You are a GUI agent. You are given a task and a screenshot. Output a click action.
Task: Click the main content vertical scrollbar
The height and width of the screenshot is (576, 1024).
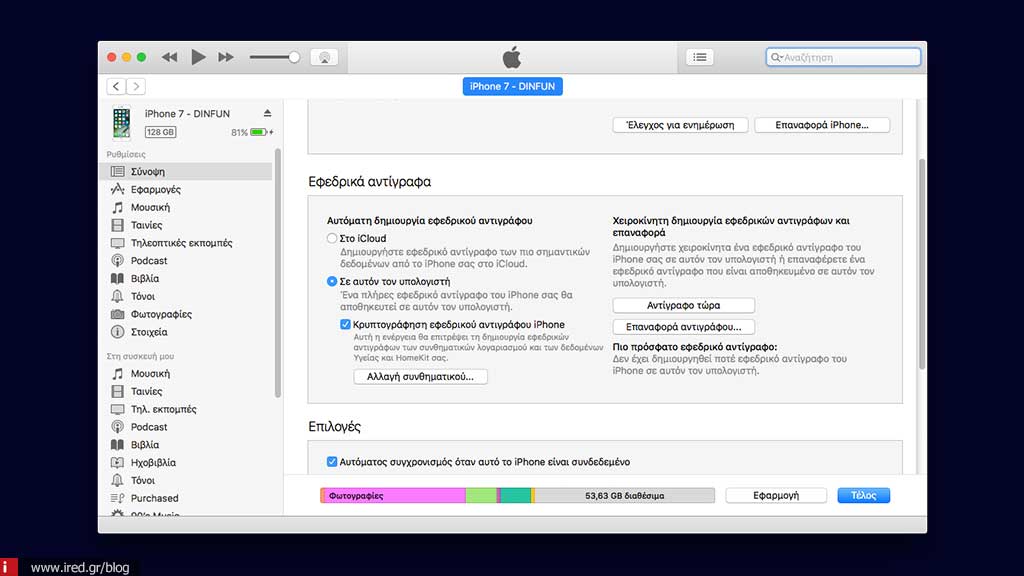922,264
